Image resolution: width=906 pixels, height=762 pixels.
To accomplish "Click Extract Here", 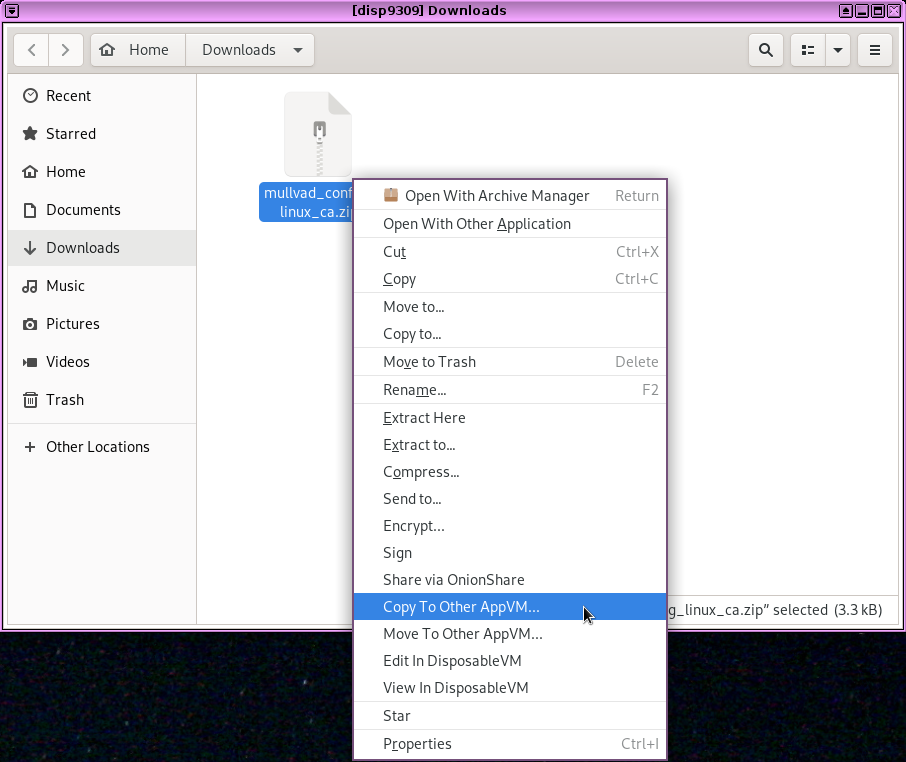I will pos(510,418).
